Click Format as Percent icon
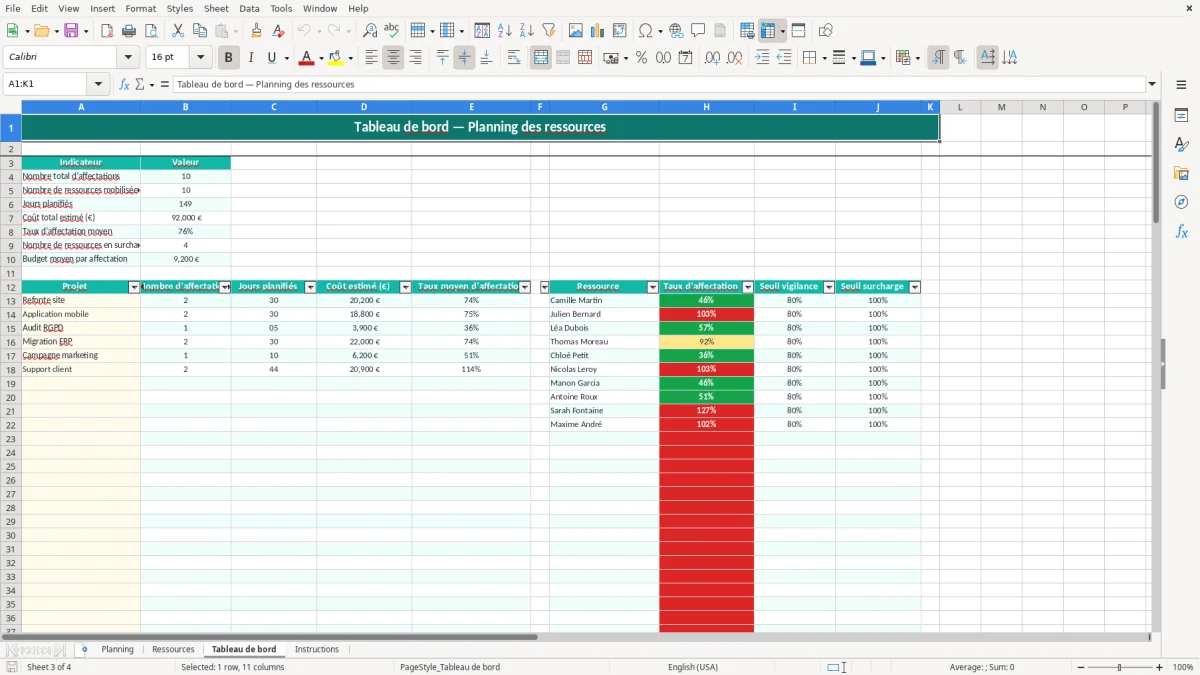1200x675 pixels. pos(641,58)
